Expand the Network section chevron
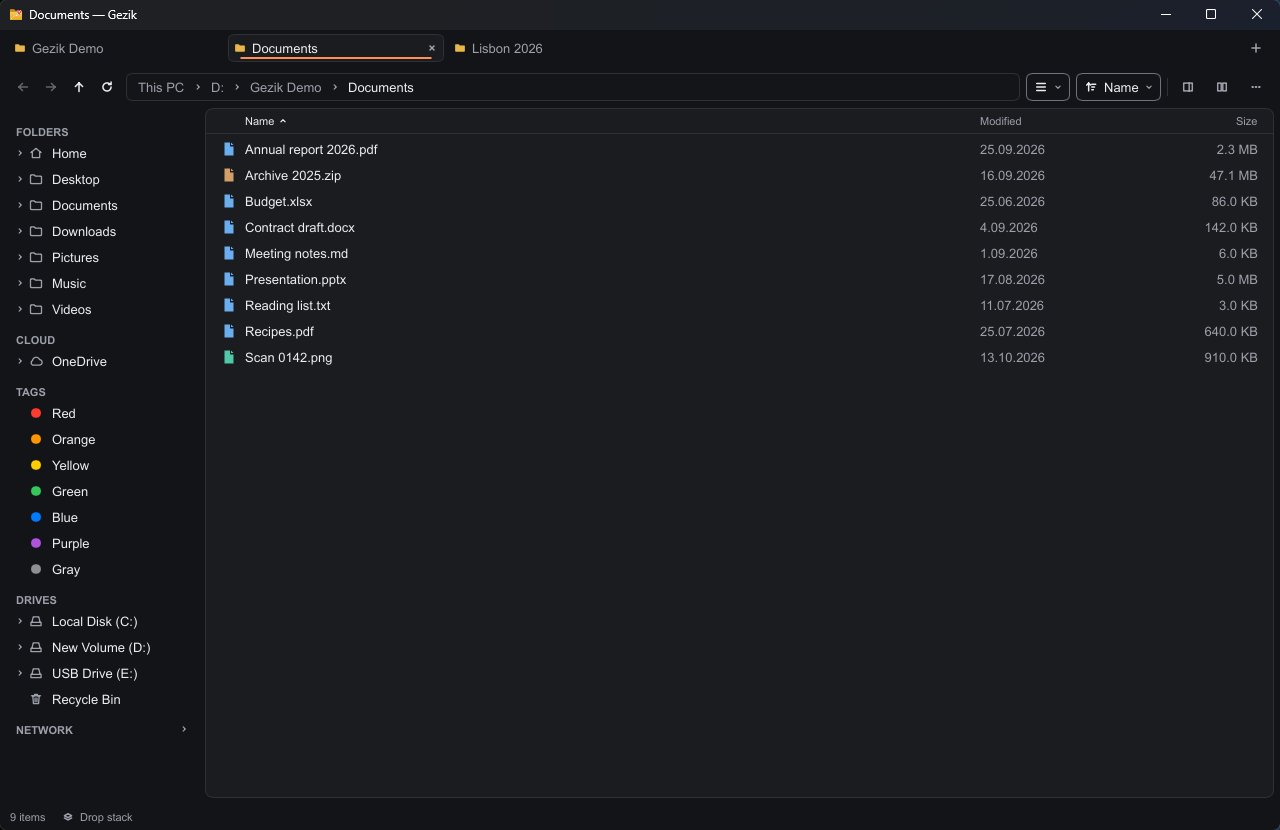This screenshot has height=830, width=1280. tap(184, 729)
